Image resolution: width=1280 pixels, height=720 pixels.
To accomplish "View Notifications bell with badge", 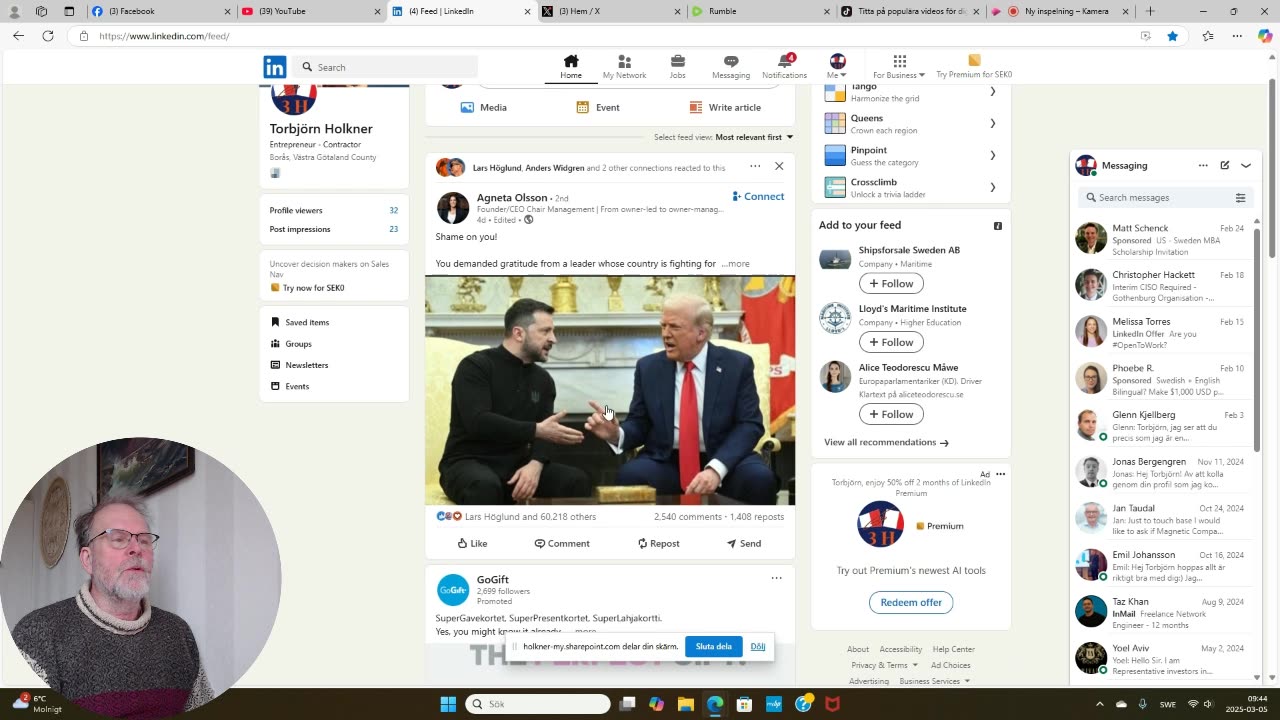I will point(784,66).
